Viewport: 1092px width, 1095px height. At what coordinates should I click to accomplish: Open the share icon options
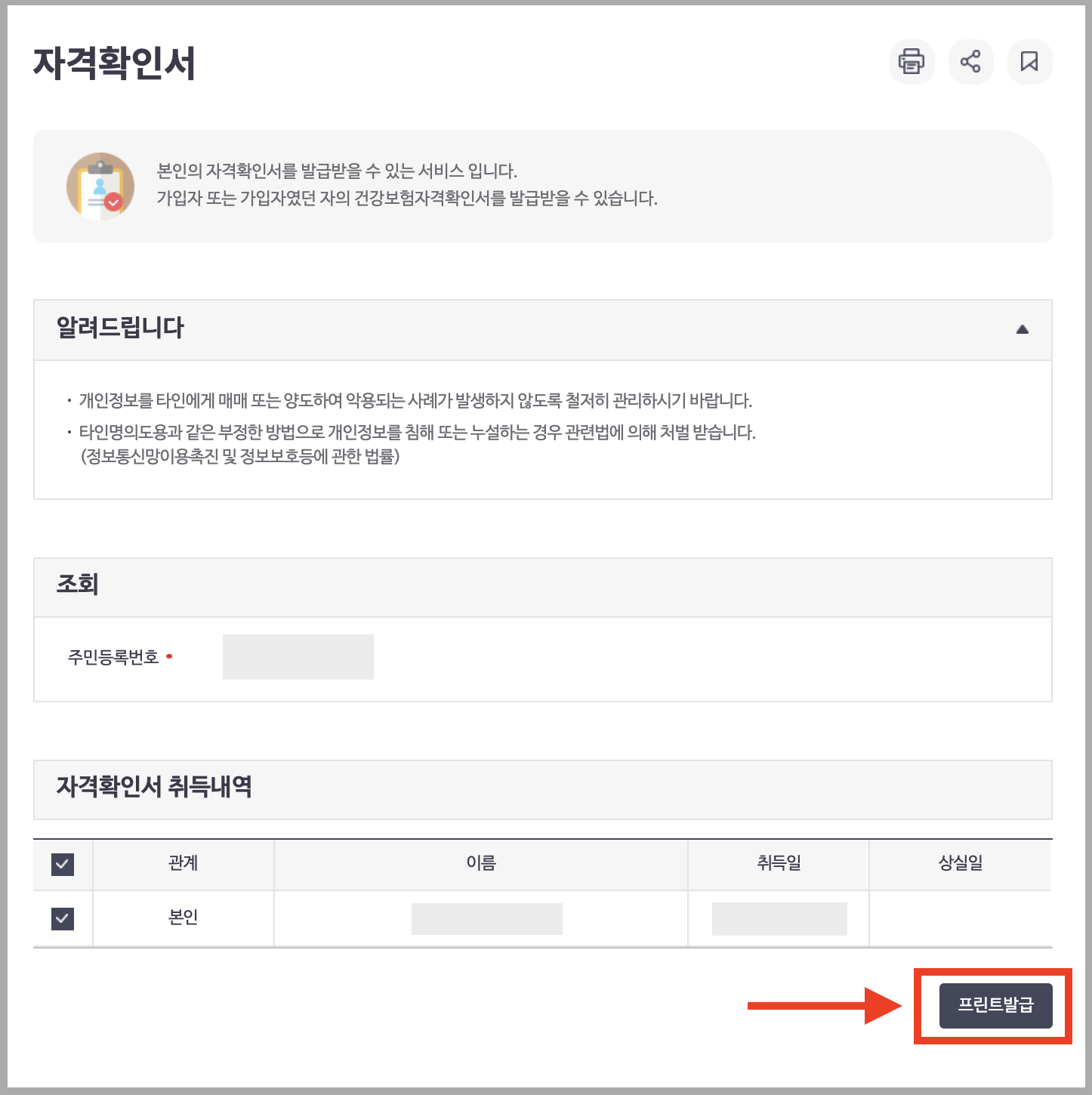[x=970, y=61]
